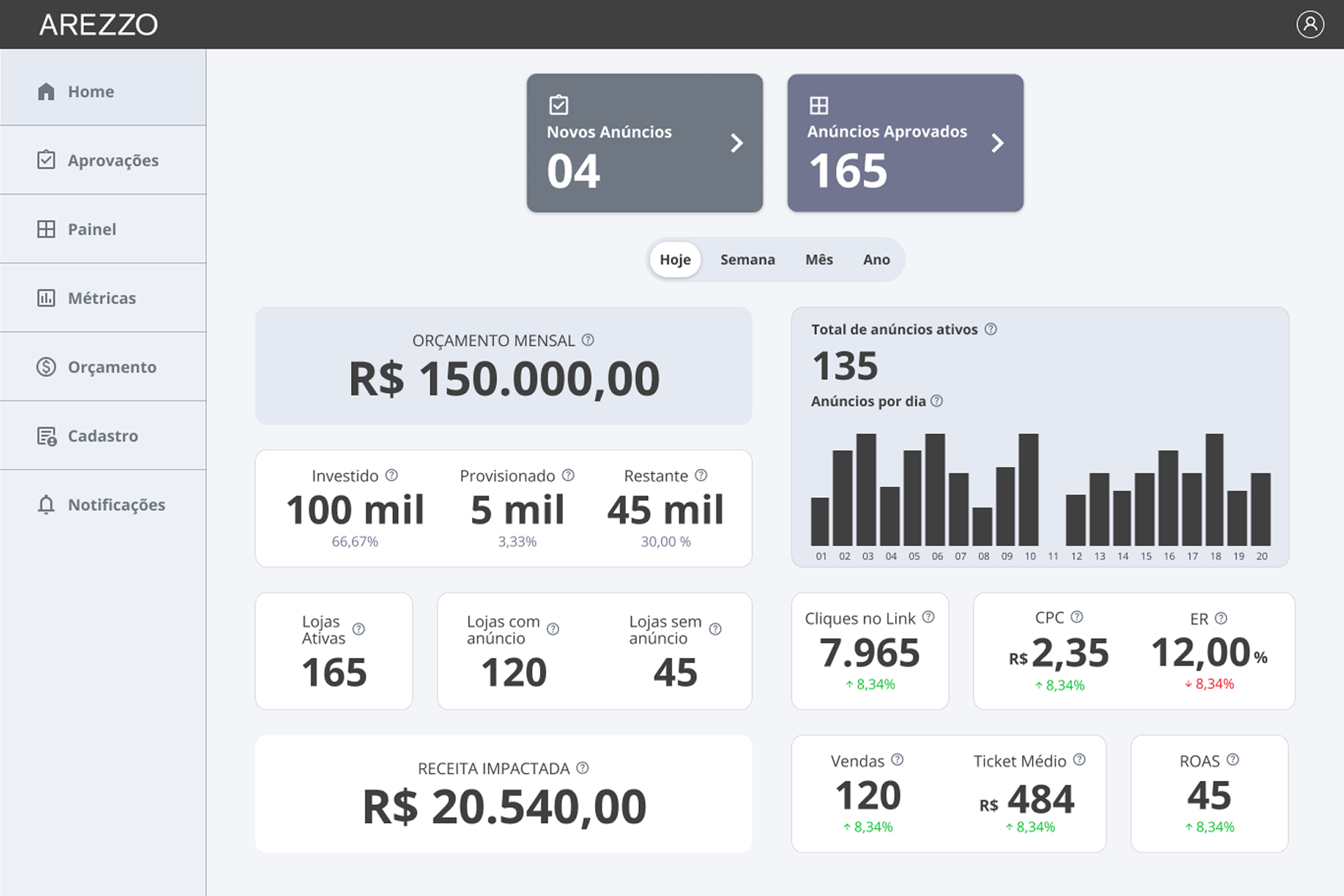Viewport: 1344px width, 896px height.
Task: Switch period to Mês
Action: pyautogui.click(x=819, y=259)
